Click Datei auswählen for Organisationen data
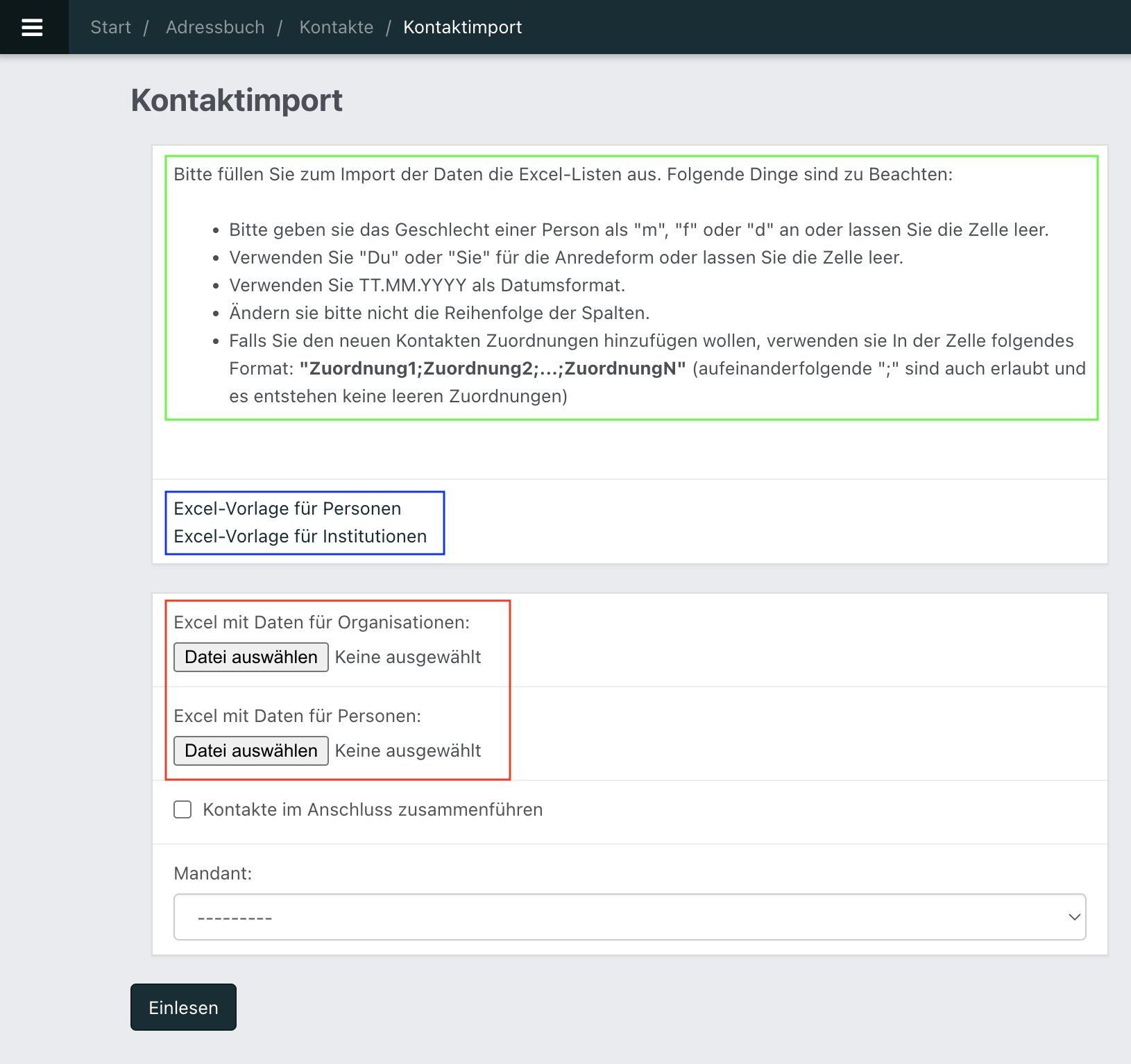This screenshot has width=1131, height=1064. pyautogui.click(x=250, y=657)
